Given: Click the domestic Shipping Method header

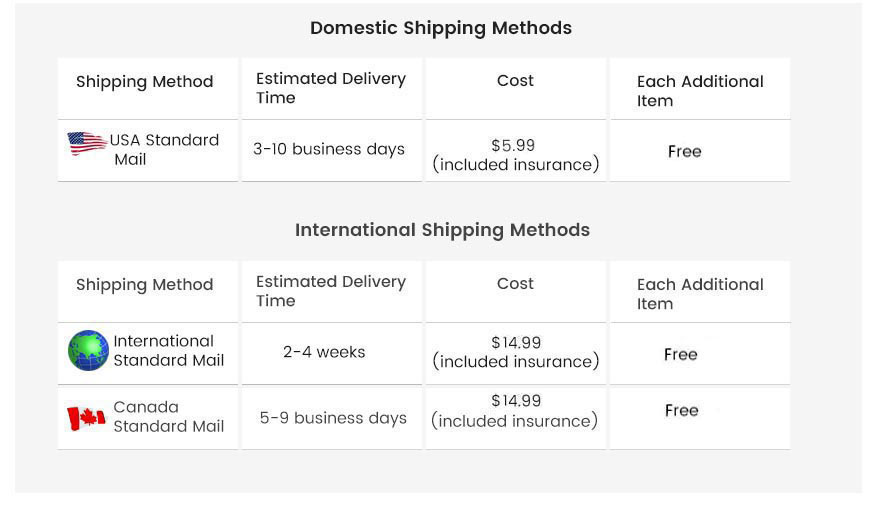Looking at the screenshot, I should click(x=144, y=82).
